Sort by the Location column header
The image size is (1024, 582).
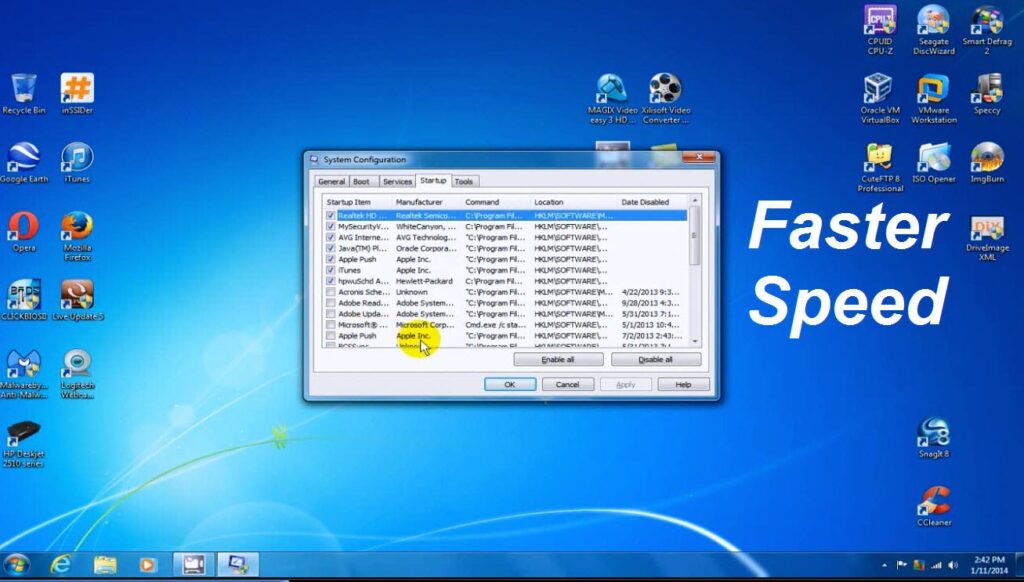point(573,202)
